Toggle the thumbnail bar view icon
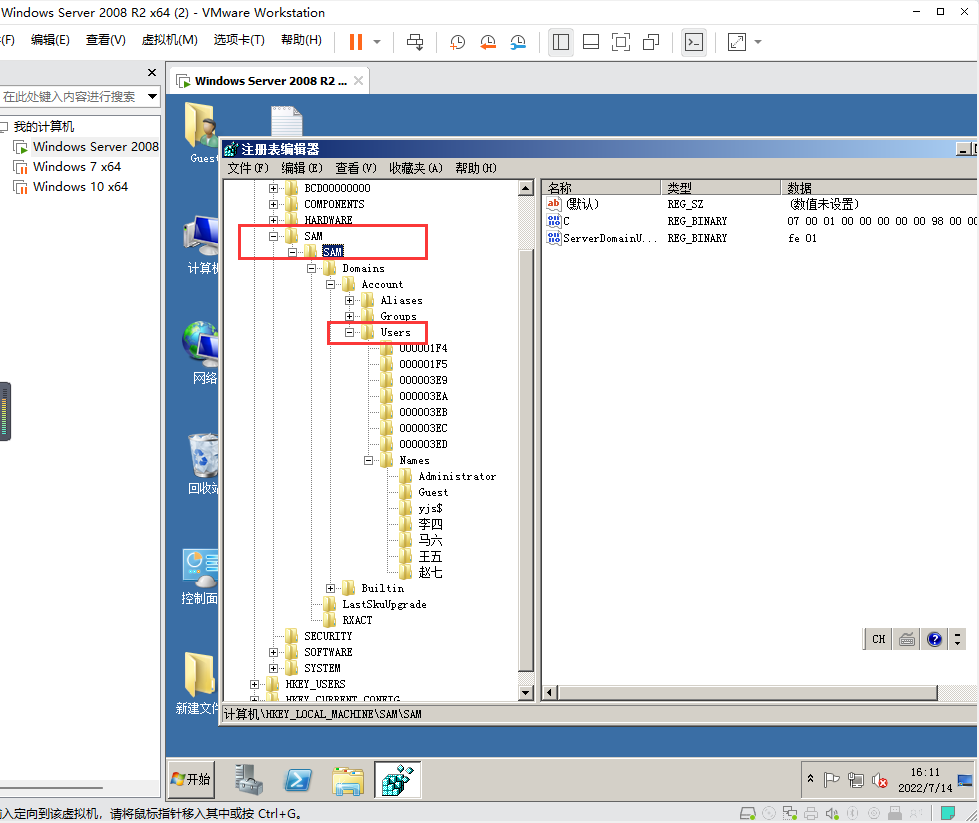Viewport: 979px width, 823px height. (591, 42)
